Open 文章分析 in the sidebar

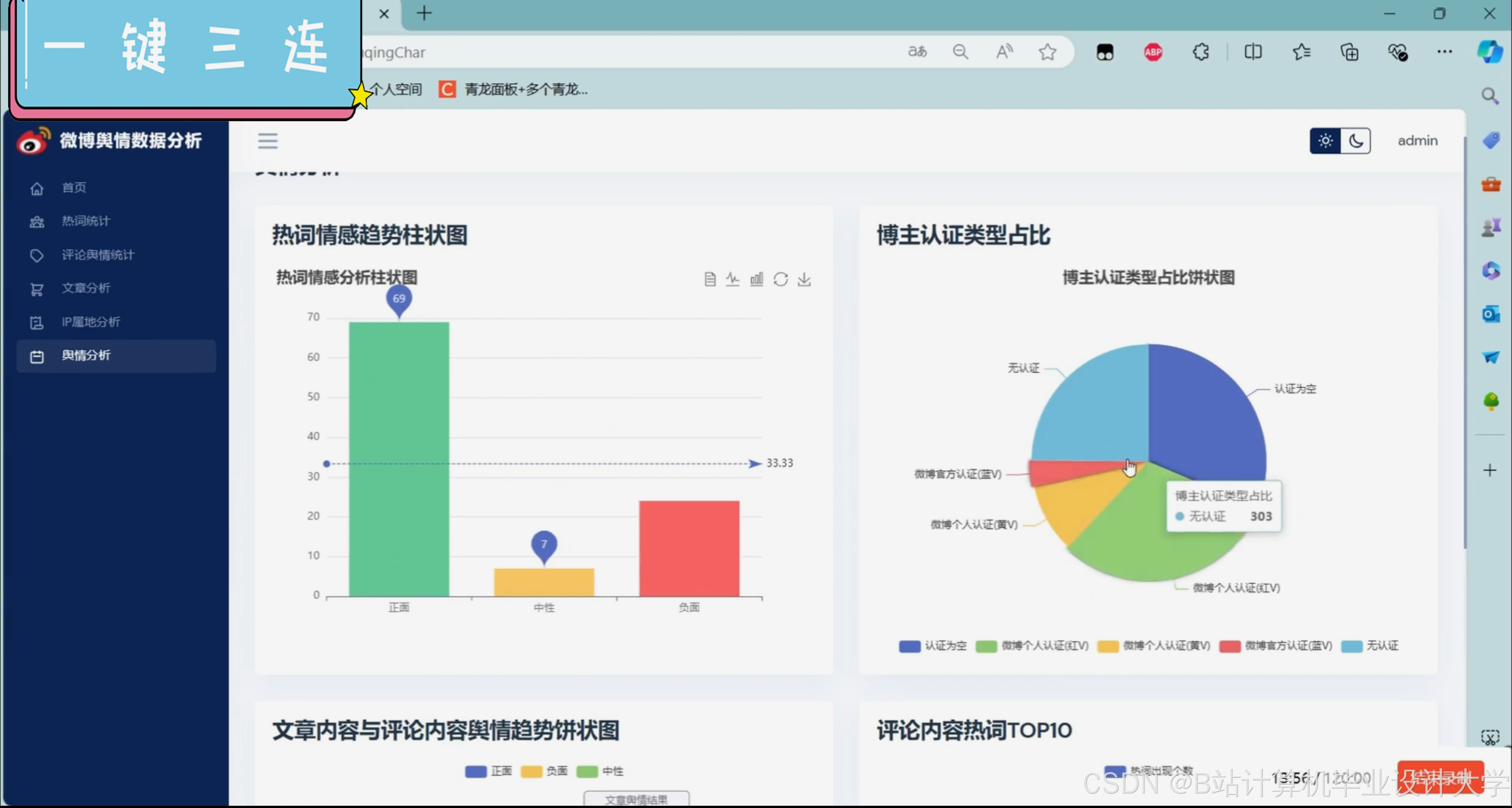(86, 288)
